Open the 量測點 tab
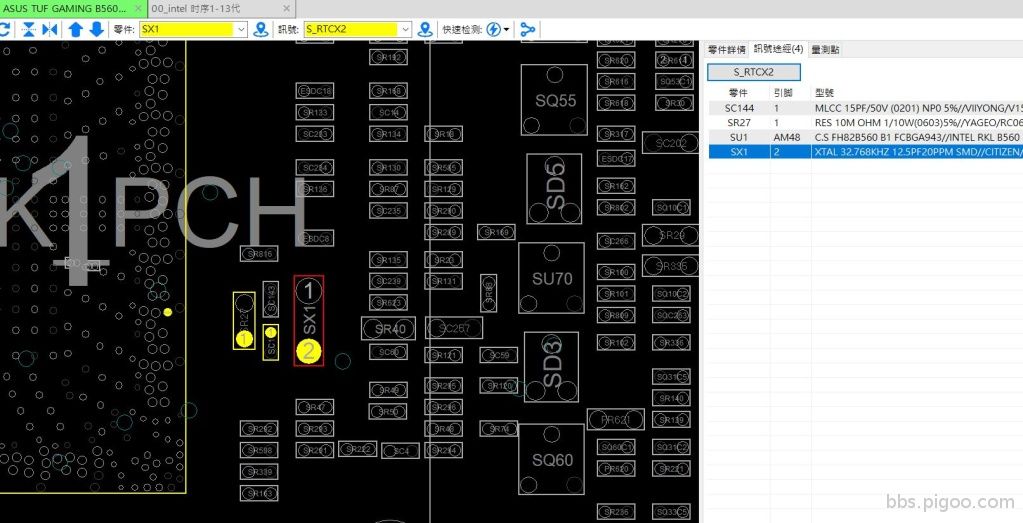Image resolution: width=1023 pixels, height=523 pixels. tap(825, 49)
